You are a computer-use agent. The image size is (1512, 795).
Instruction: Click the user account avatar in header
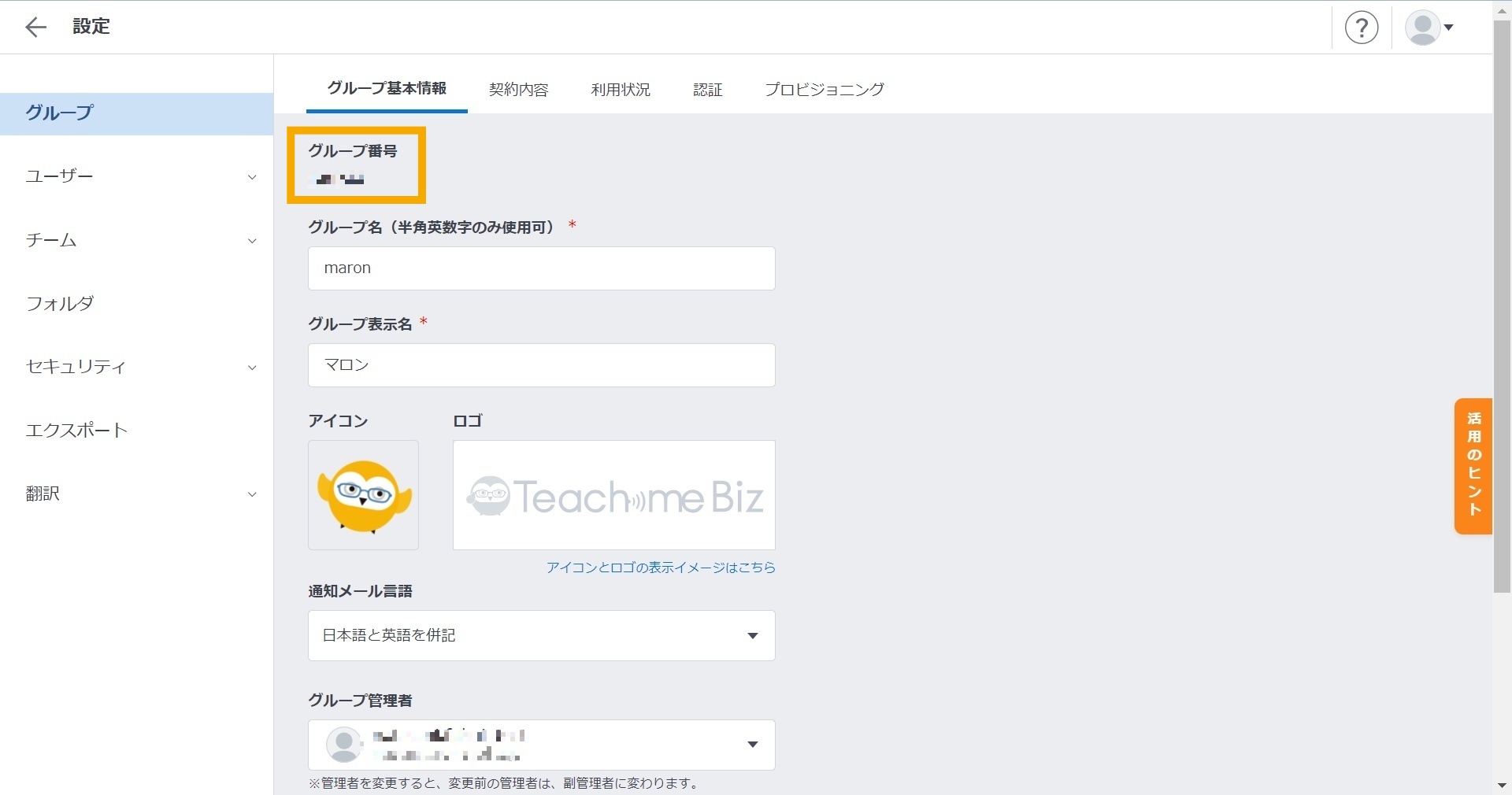[1424, 27]
